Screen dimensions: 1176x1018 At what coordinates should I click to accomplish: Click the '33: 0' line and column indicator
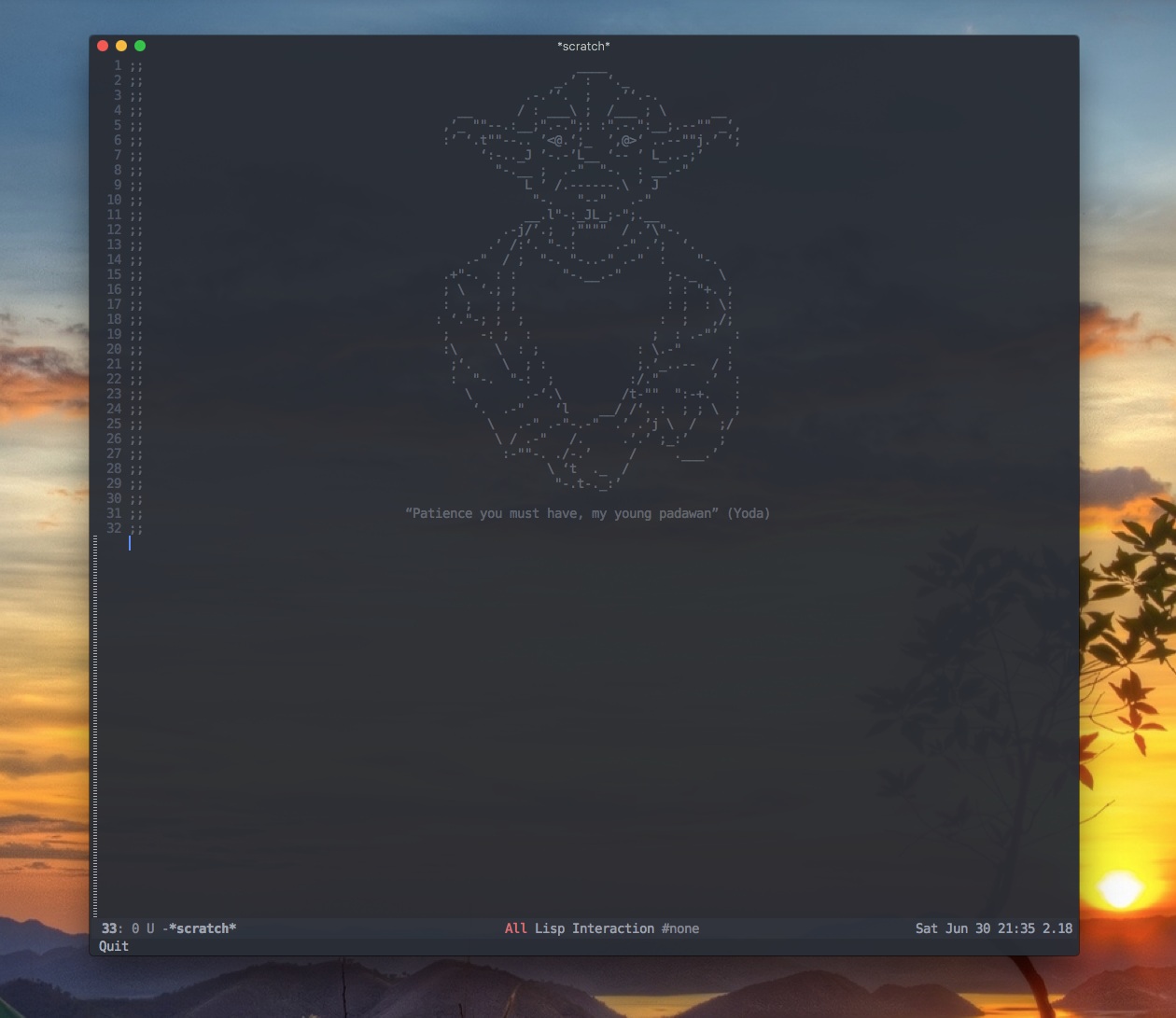tap(120, 928)
